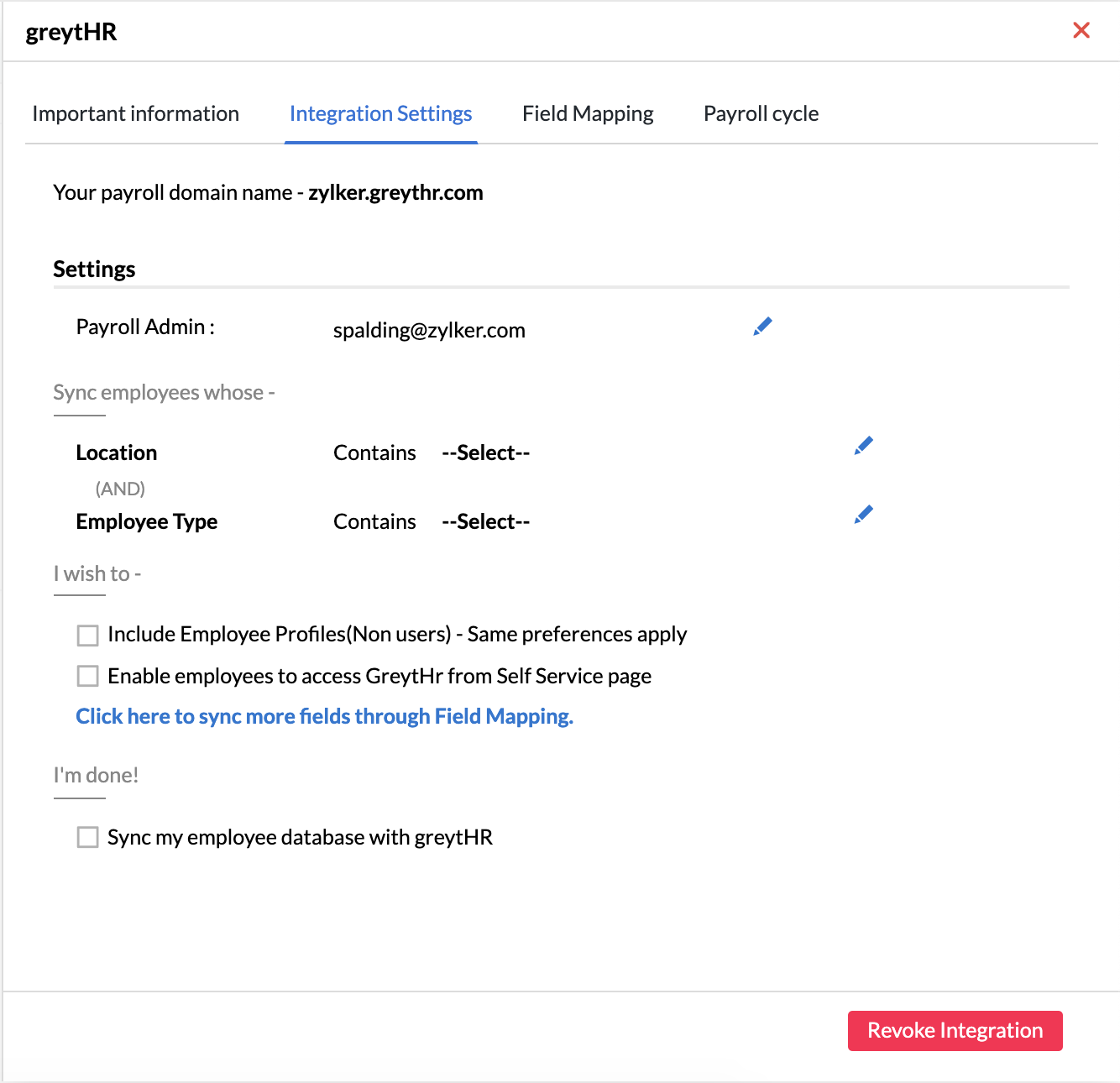Click the Sync employees whose heading
This screenshot has width=1120, height=1083.
(x=164, y=393)
